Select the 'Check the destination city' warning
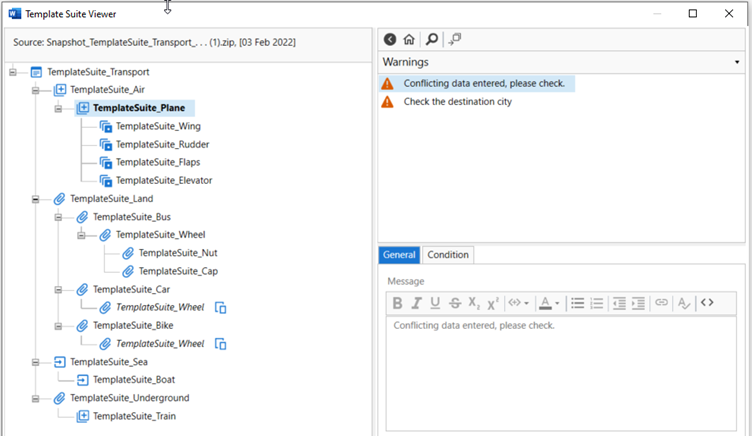Image resolution: width=752 pixels, height=436 pixels. click(457, 102)
